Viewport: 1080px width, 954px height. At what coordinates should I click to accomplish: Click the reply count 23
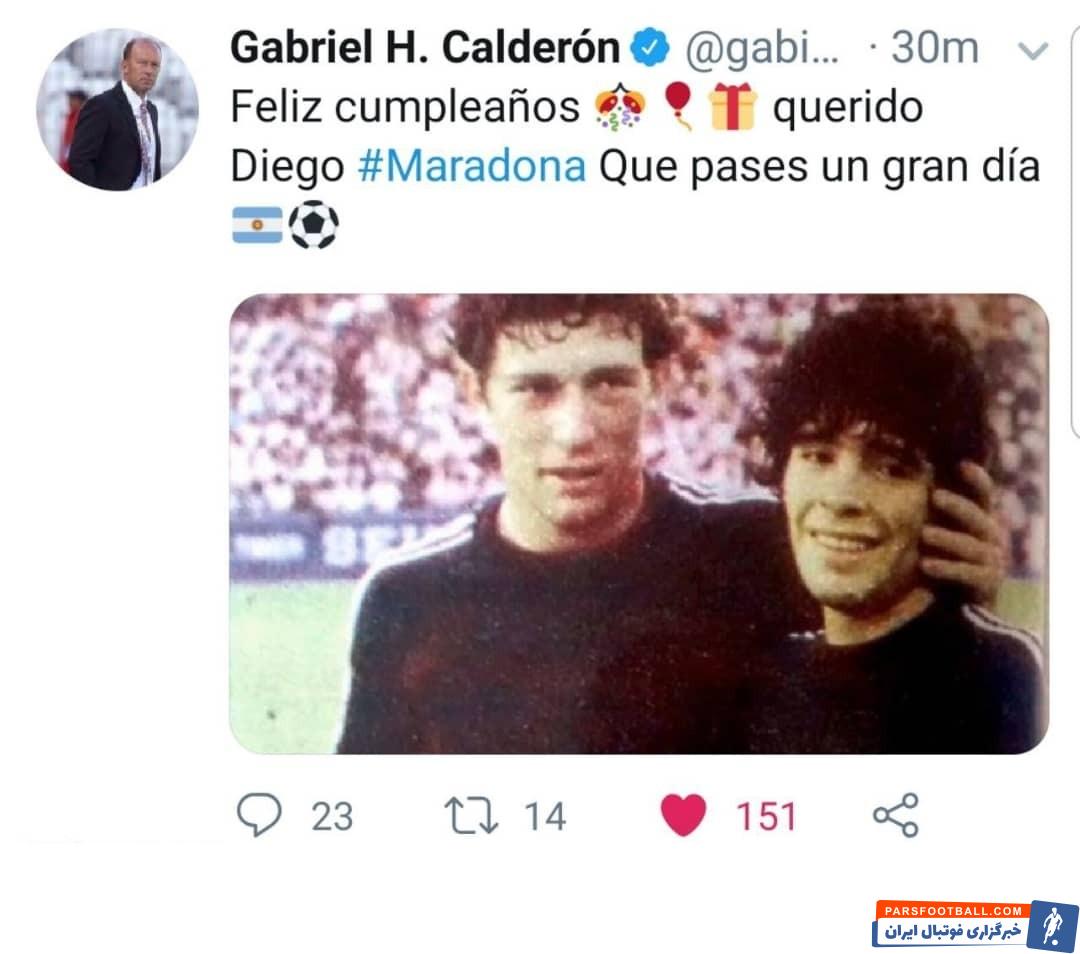[x=332, y=817]
